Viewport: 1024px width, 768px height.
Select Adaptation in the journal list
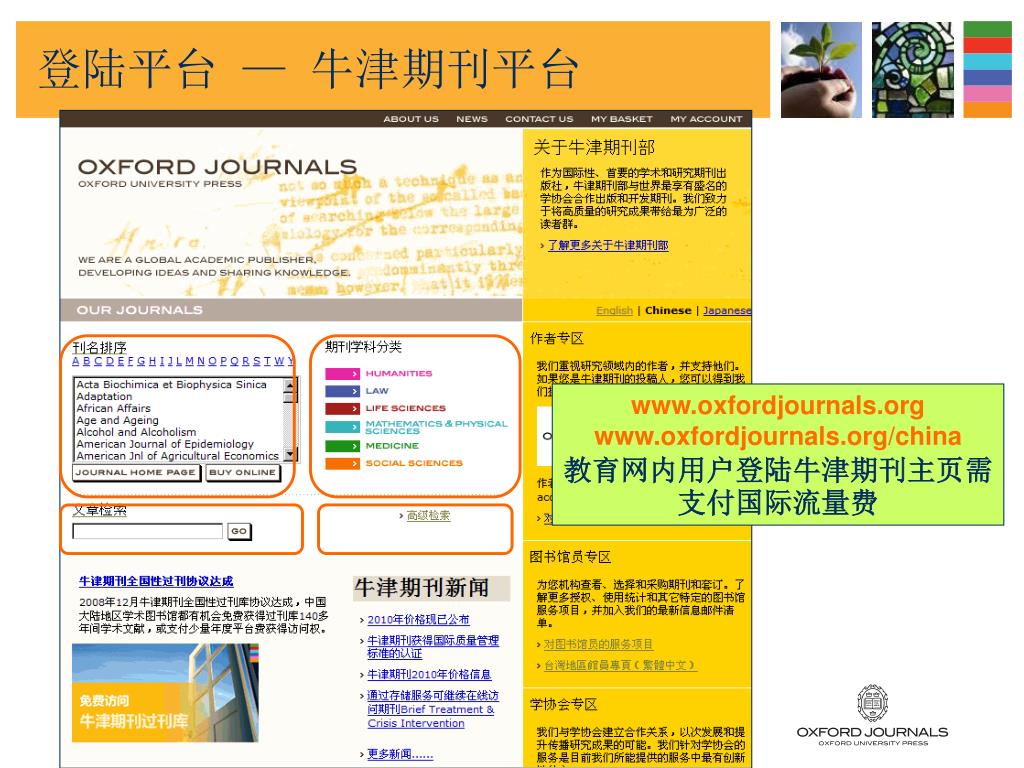(x=104, y=396)
